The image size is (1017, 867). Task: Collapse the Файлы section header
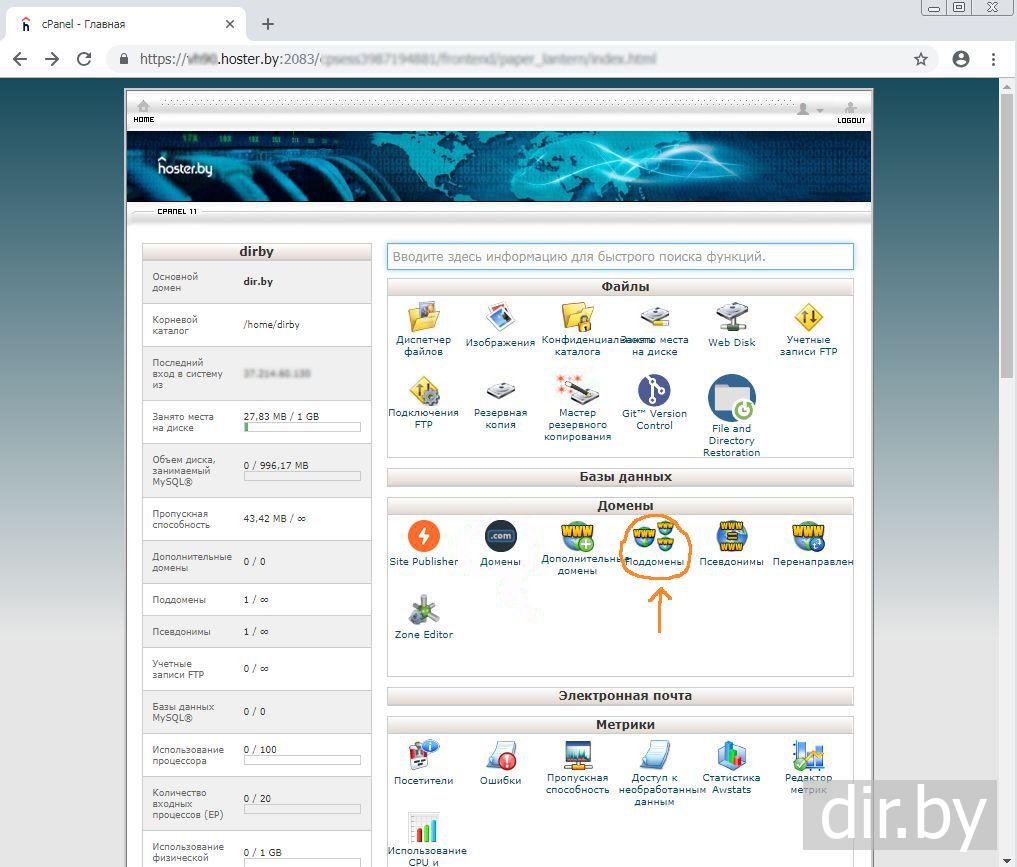coord(620,287)
